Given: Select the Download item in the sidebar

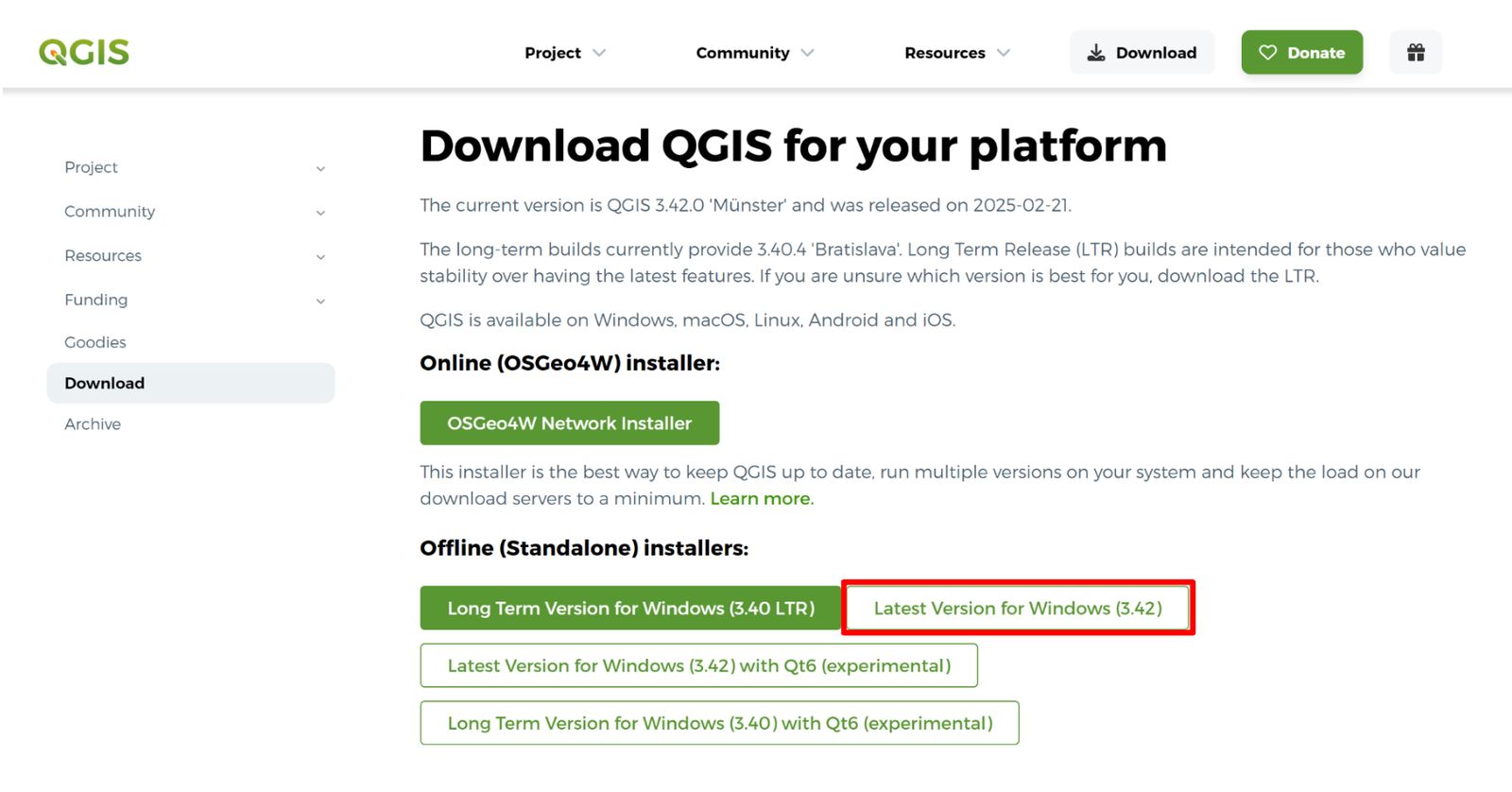Looking at the screenshot, I should (191, 383).
